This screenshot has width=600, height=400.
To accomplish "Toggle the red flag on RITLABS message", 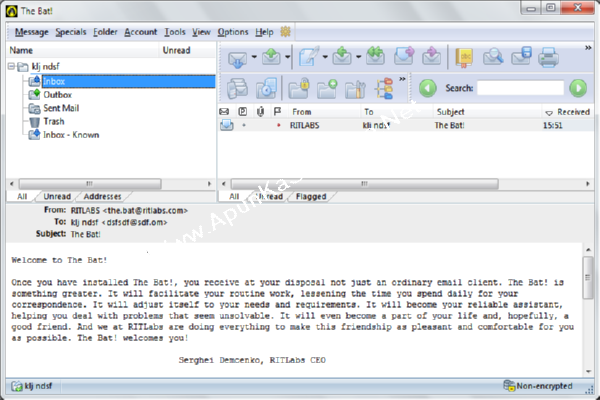I will pyautogui.click(x=279, y=125).
